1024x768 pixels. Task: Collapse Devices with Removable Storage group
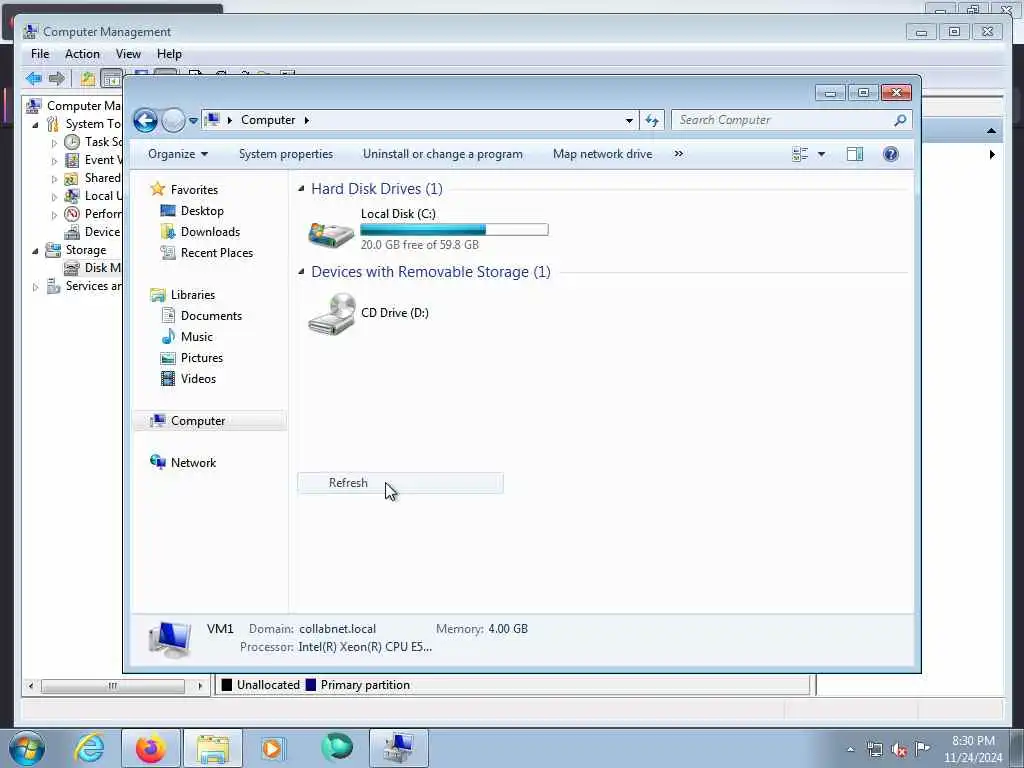pos(301,272)
